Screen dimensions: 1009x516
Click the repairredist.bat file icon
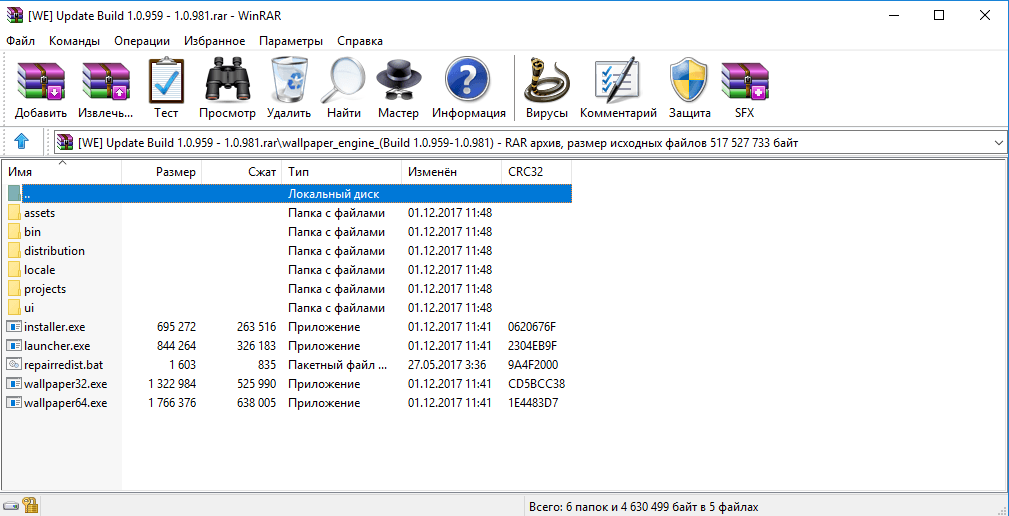coord(14,365)
